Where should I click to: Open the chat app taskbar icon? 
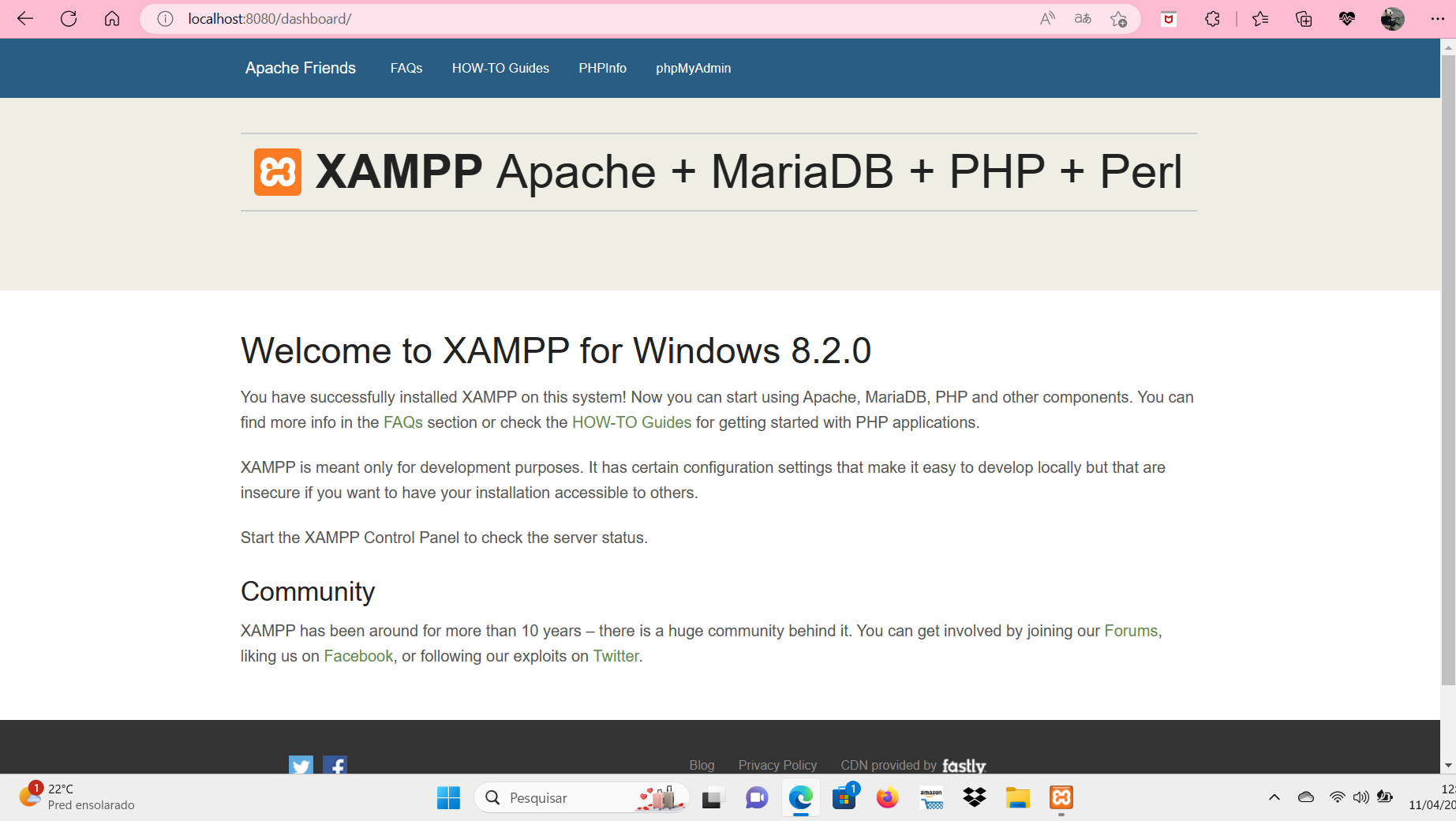click(x=757, y=798)
